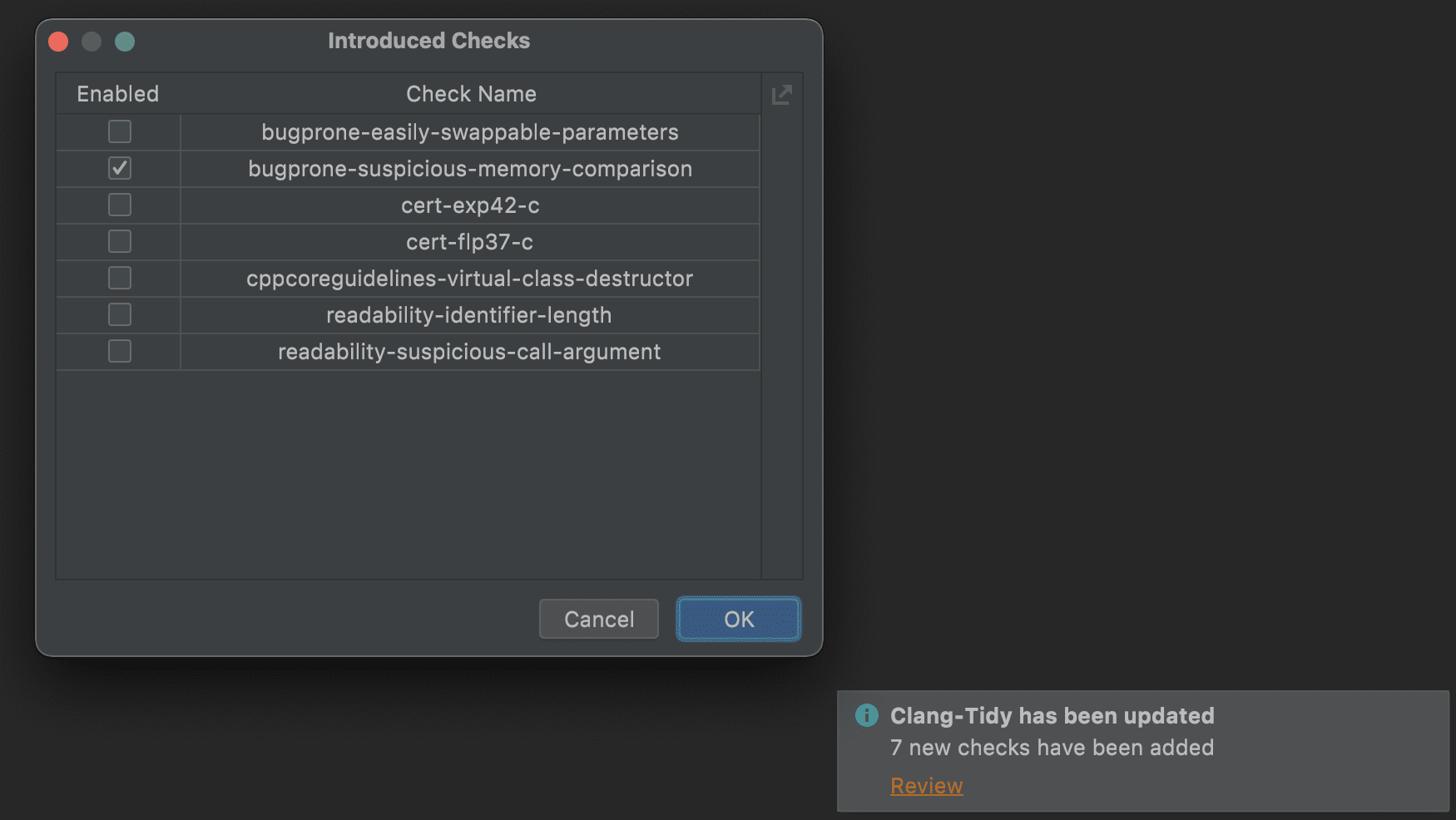Click the Clang-Tidy has been updated title
The width and height of the screenshot is (1456, 820).
coord(1052,716)
